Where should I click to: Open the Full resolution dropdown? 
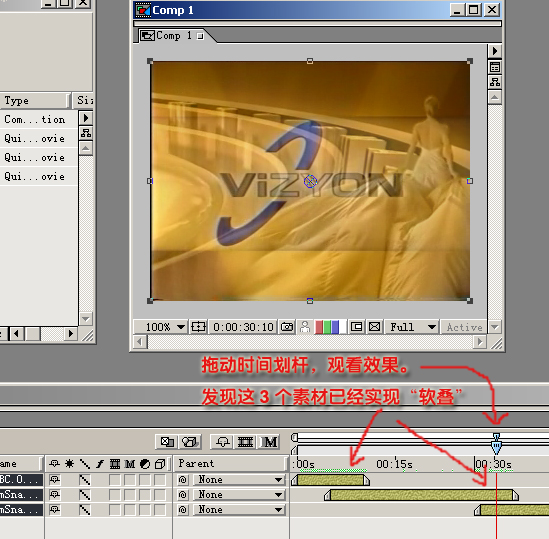413,327
